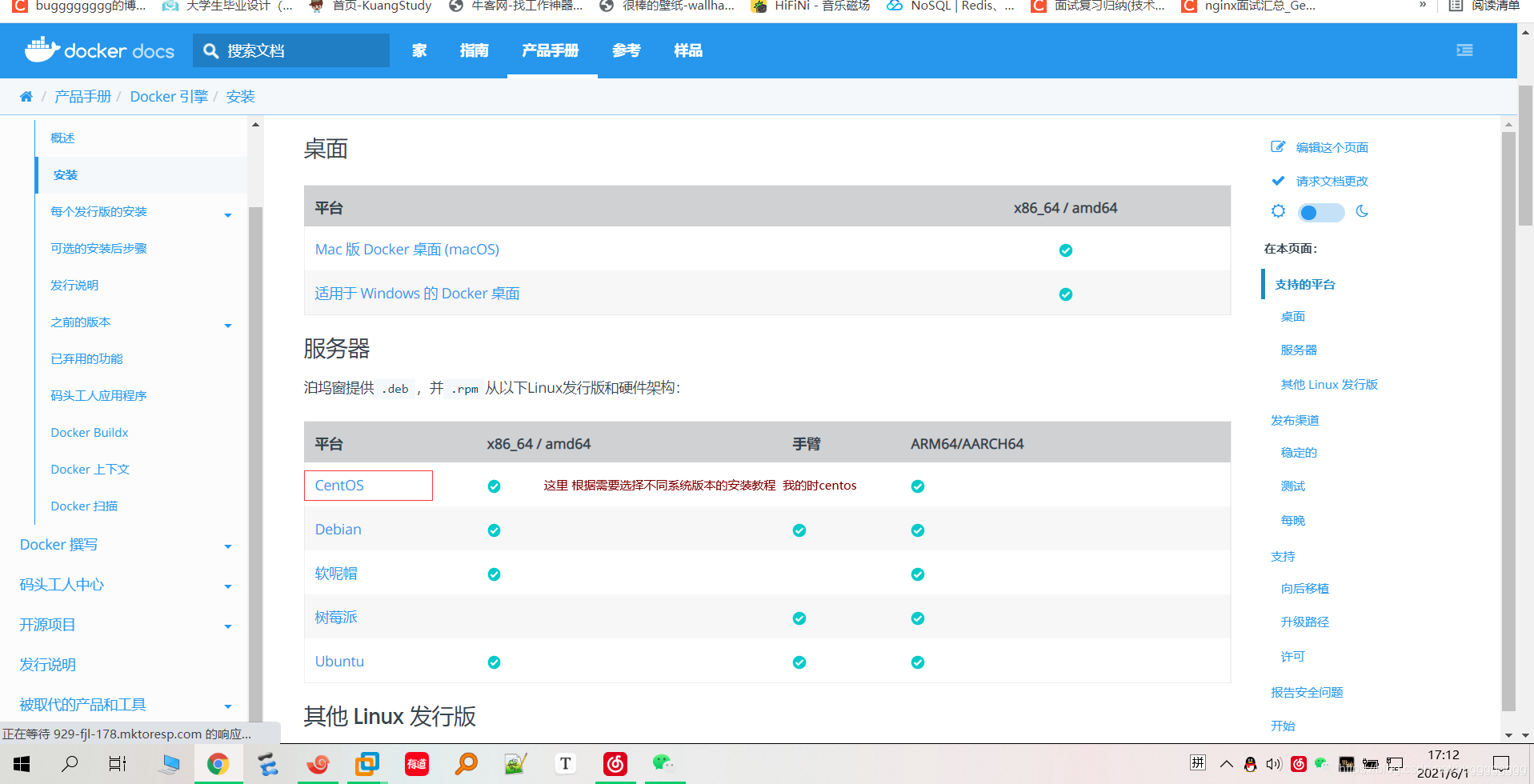
Task: Open NoSQL | Redis bookmark
Action: click(x=951, y=6)
